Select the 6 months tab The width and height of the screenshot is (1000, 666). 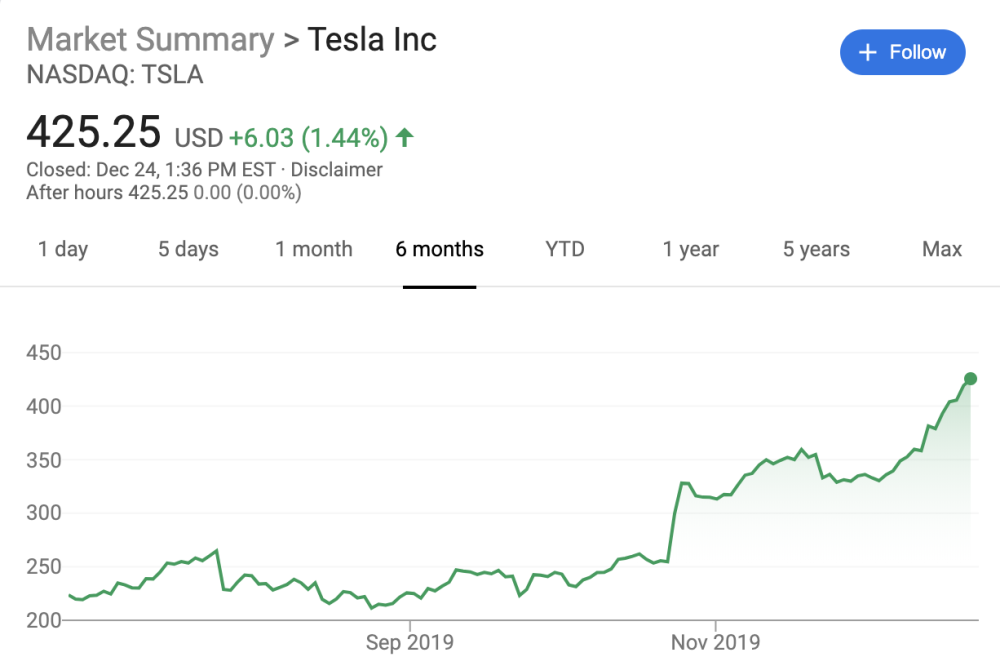pos(439,249)
